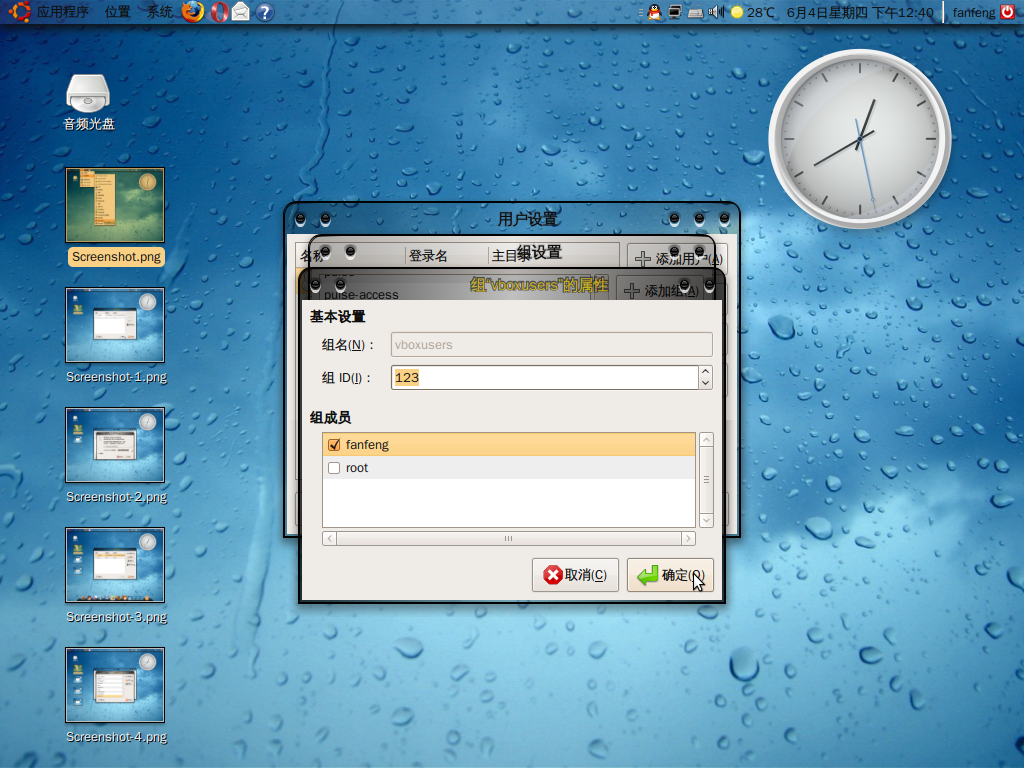Select the root row in members list
The height and width of the screenshot is (768, 1024).
(509, 468)
